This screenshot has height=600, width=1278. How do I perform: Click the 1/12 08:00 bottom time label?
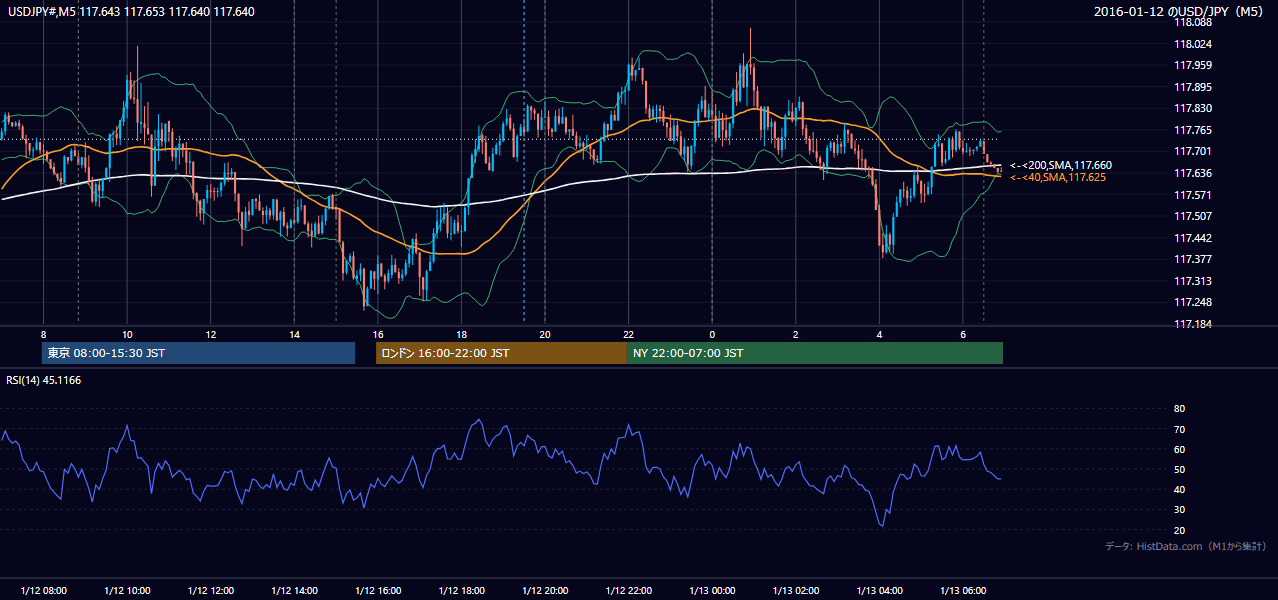tap(43, 591)
